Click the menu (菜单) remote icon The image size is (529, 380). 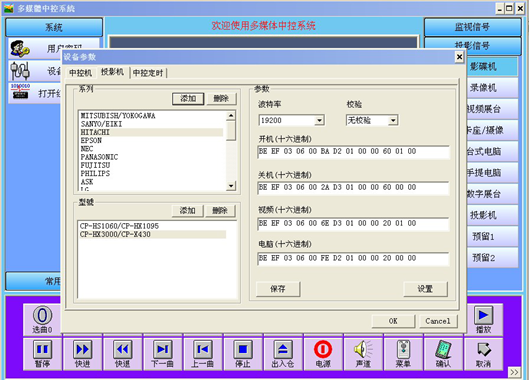pos(403,349)
